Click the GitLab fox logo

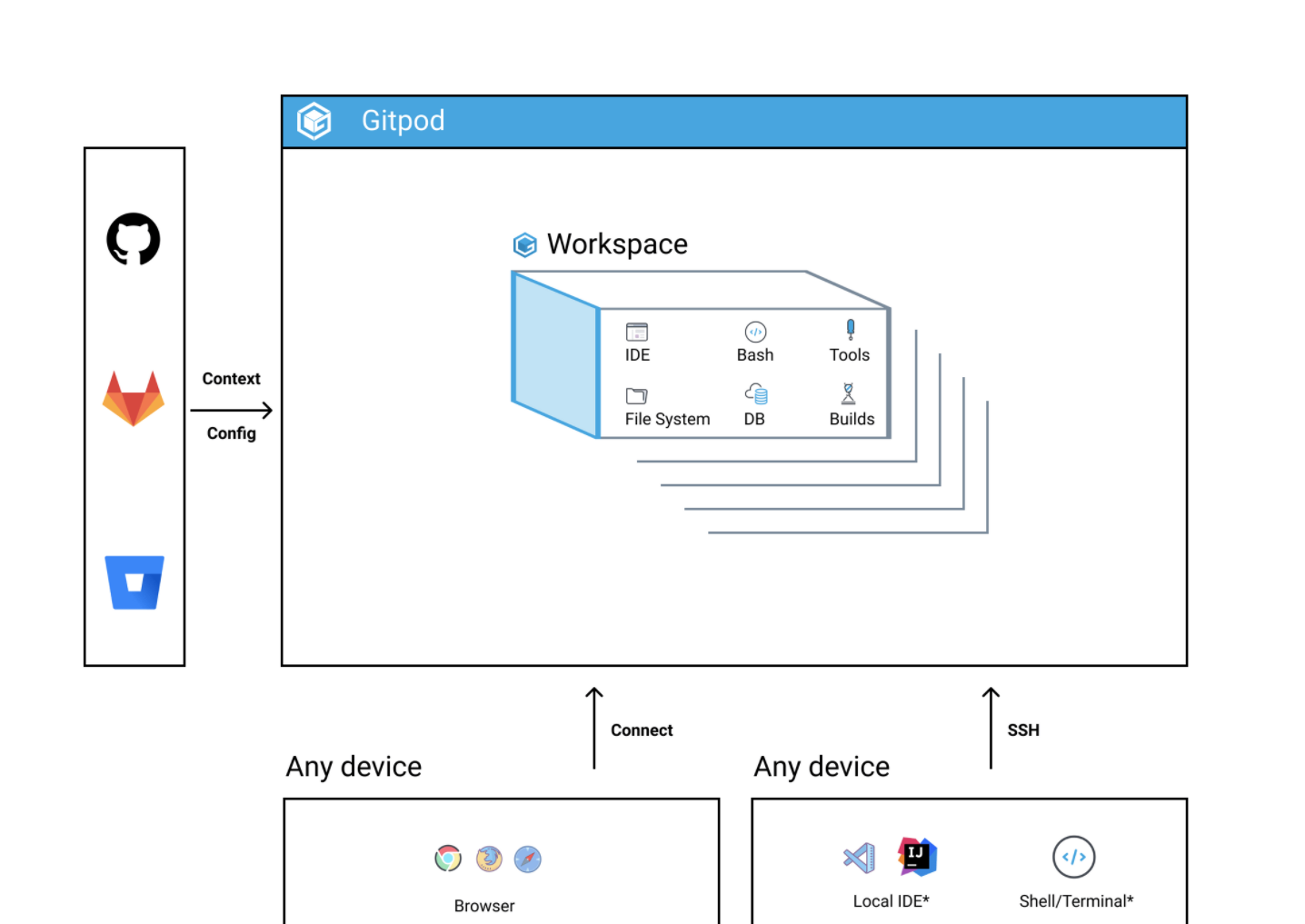pyautogui.click(x=134, y=398)
